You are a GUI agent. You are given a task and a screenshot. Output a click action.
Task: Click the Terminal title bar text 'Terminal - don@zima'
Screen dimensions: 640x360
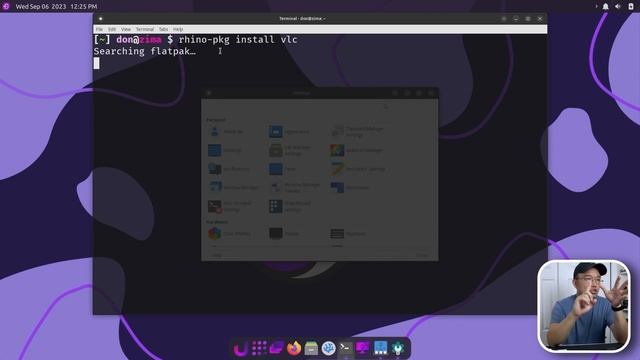(302, 18)
